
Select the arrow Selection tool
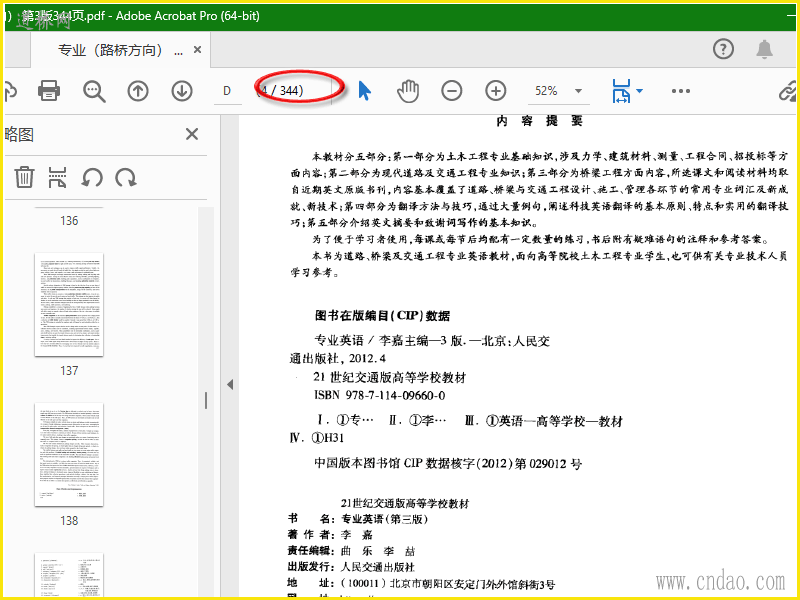click(x=364, y=91)
